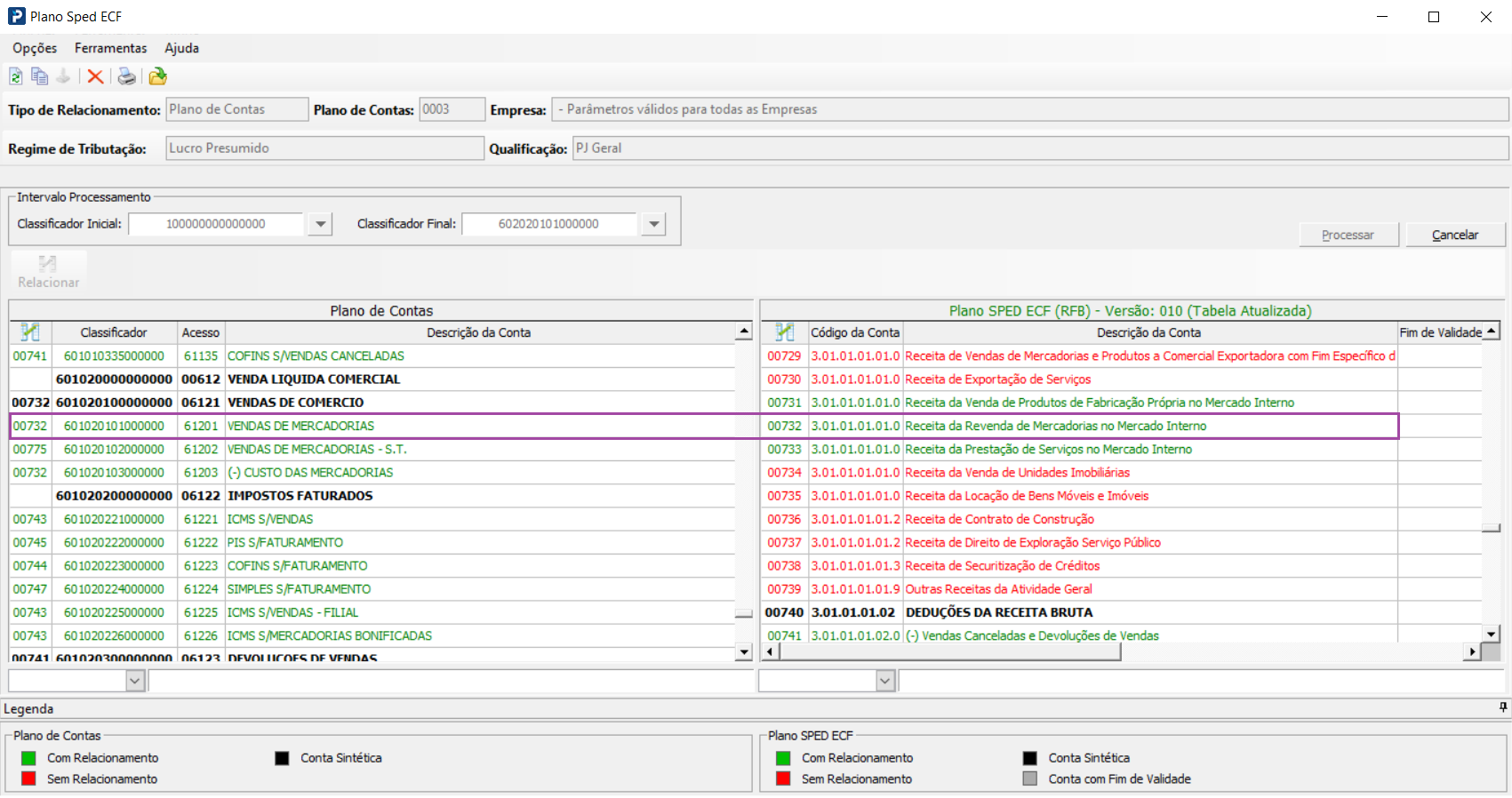The image size is (1512, 798).
Task: Click the copy documents toolbar icon
Action: click(x=39, y=76)
